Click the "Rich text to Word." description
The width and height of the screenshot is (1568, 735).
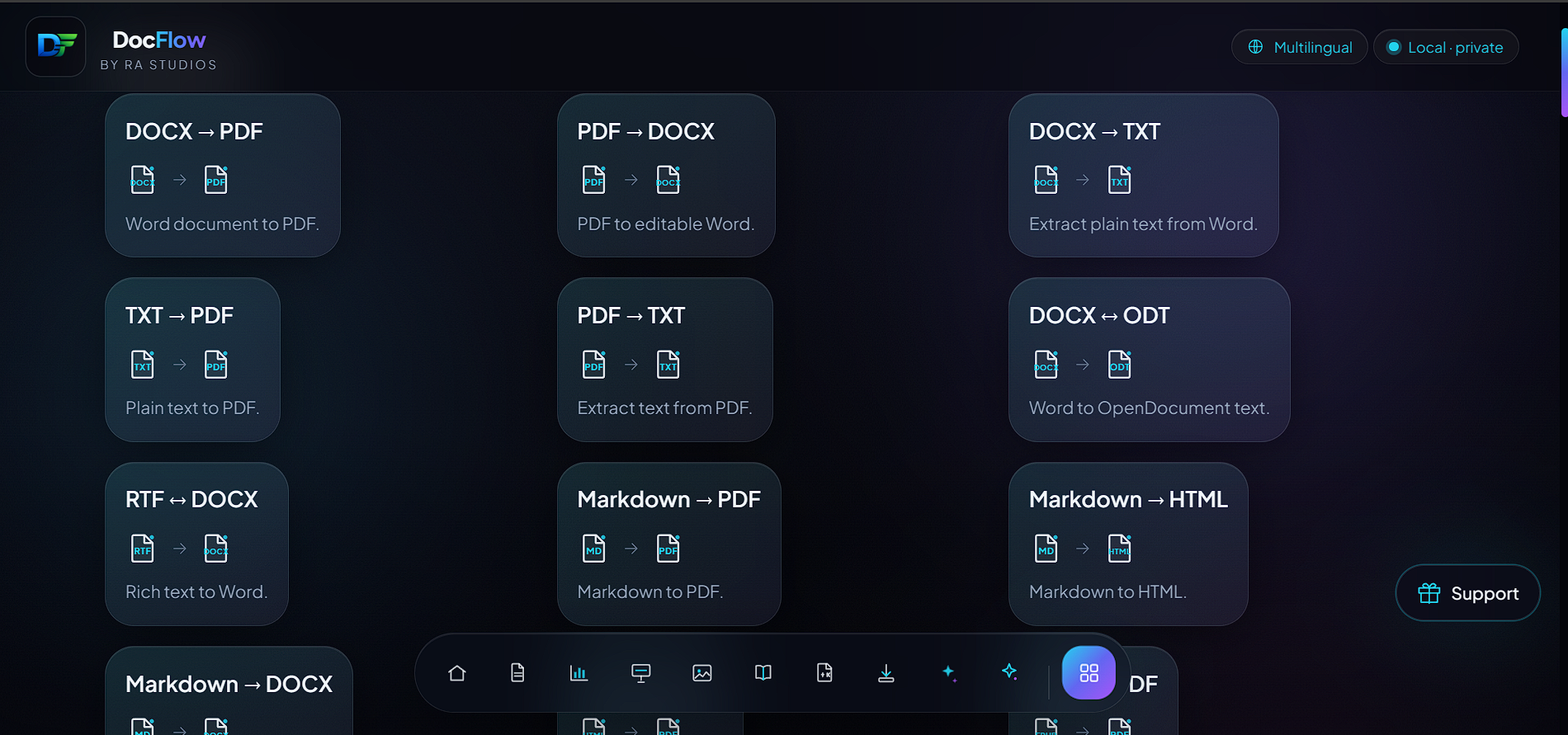pyautogui.click(x=196, y=592)
